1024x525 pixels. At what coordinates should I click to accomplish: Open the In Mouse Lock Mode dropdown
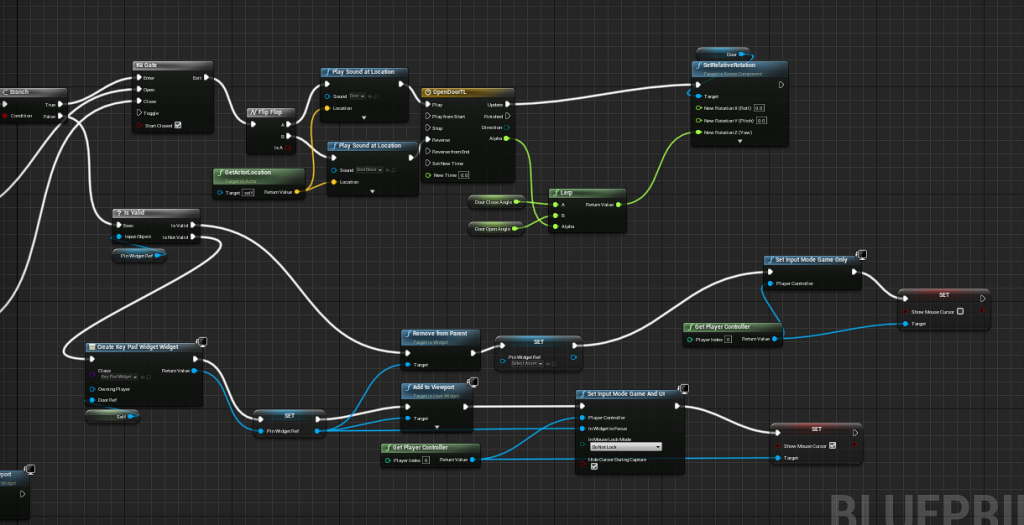tap(625, 447)
